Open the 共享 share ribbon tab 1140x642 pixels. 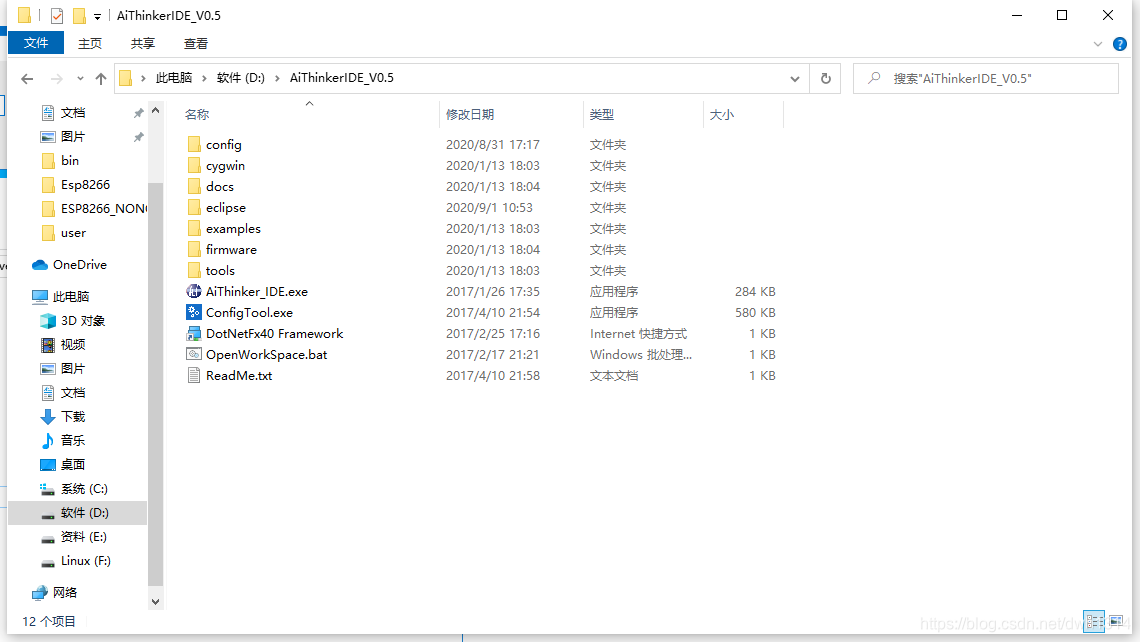click(143, 44)
